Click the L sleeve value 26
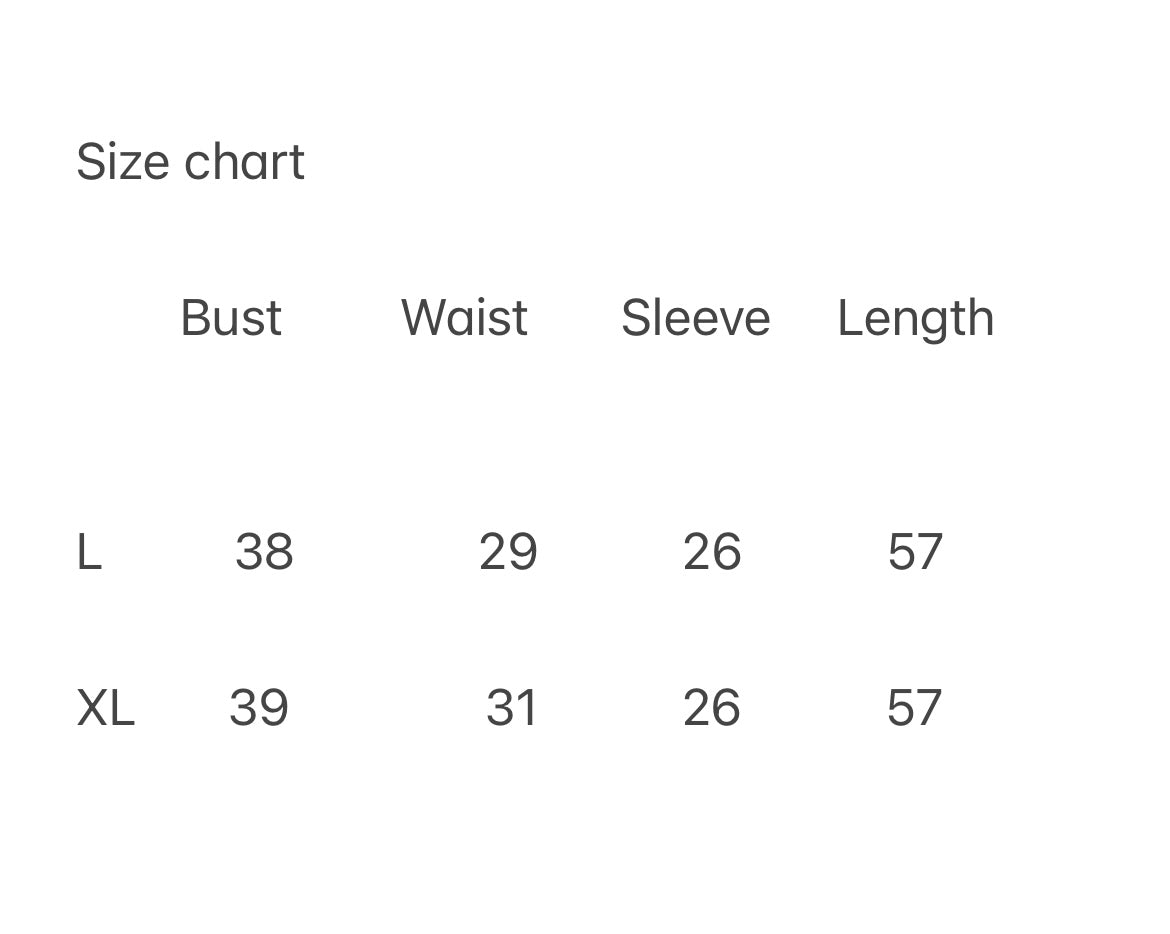 click(x=712, y=552)
